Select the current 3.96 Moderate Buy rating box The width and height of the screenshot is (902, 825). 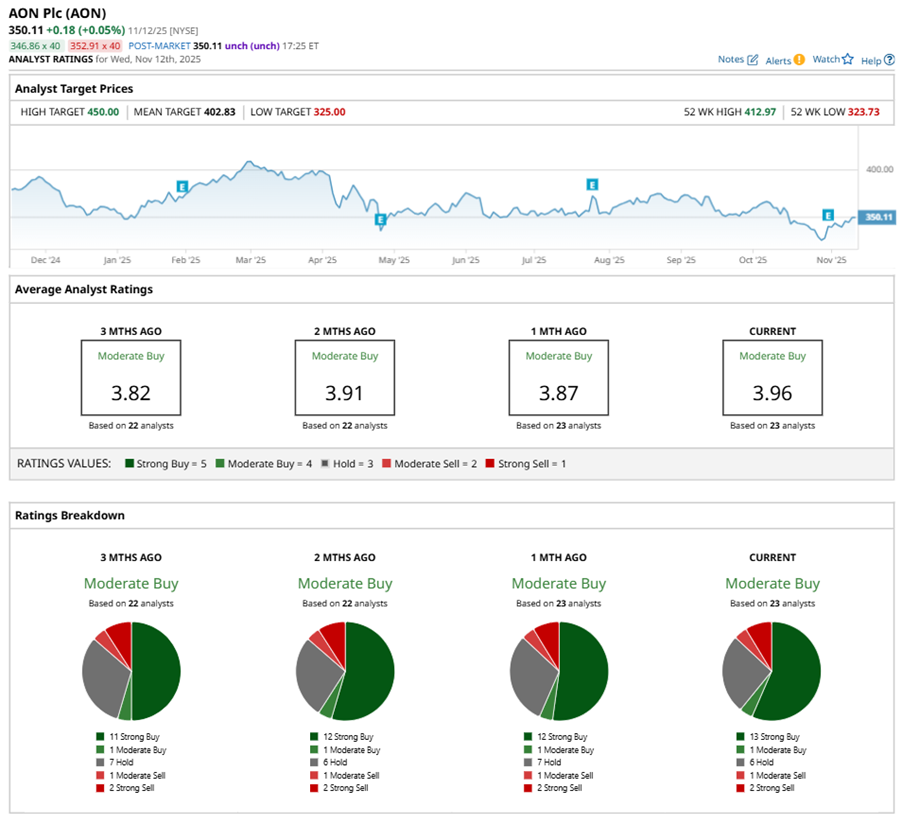click(772, 377)
